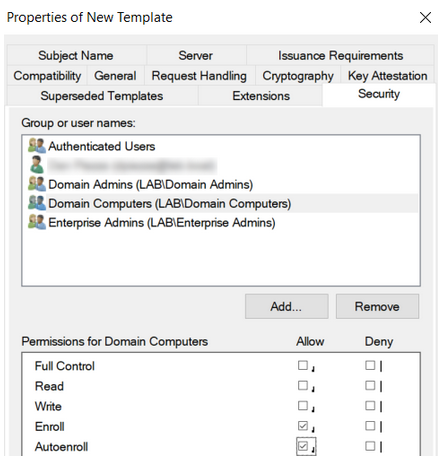Click the Enterprise Admins group icon
Screen dimensions: 438x458
click(37, 222)
